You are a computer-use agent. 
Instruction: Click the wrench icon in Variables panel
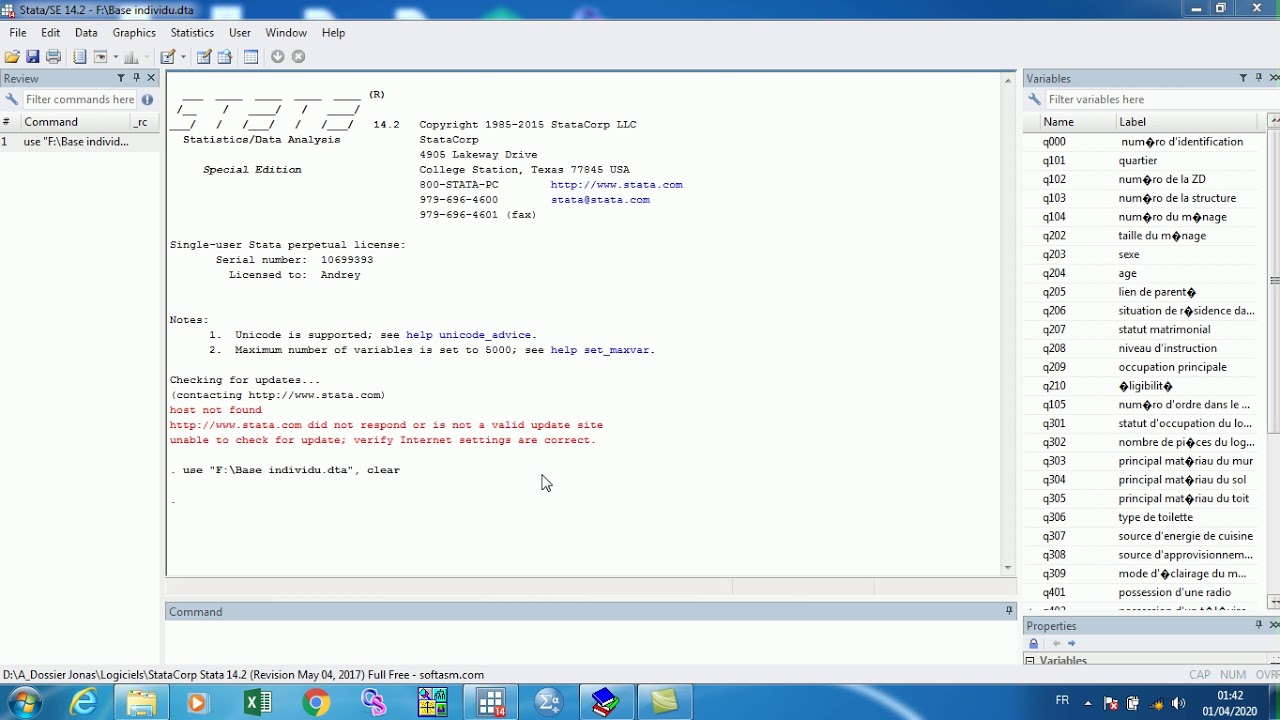coord(1034,99)
